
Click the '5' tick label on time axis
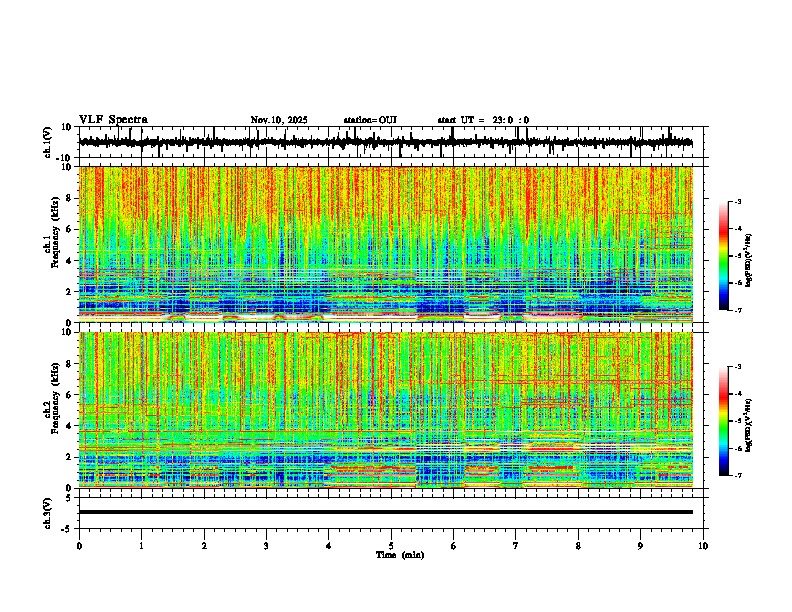[391, 546]
